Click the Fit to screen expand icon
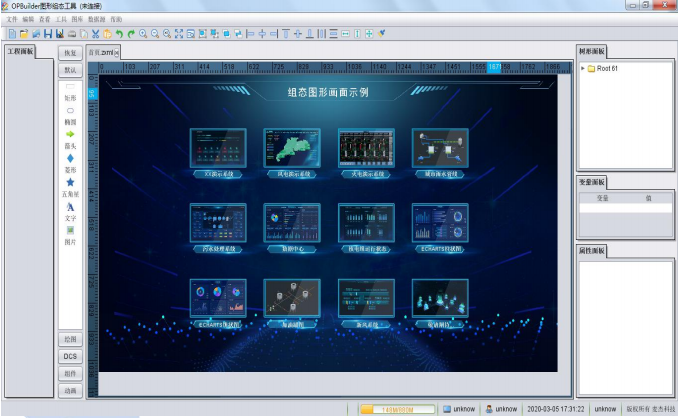The height and width of the screenshot is (418, 681). pos(179,34)
